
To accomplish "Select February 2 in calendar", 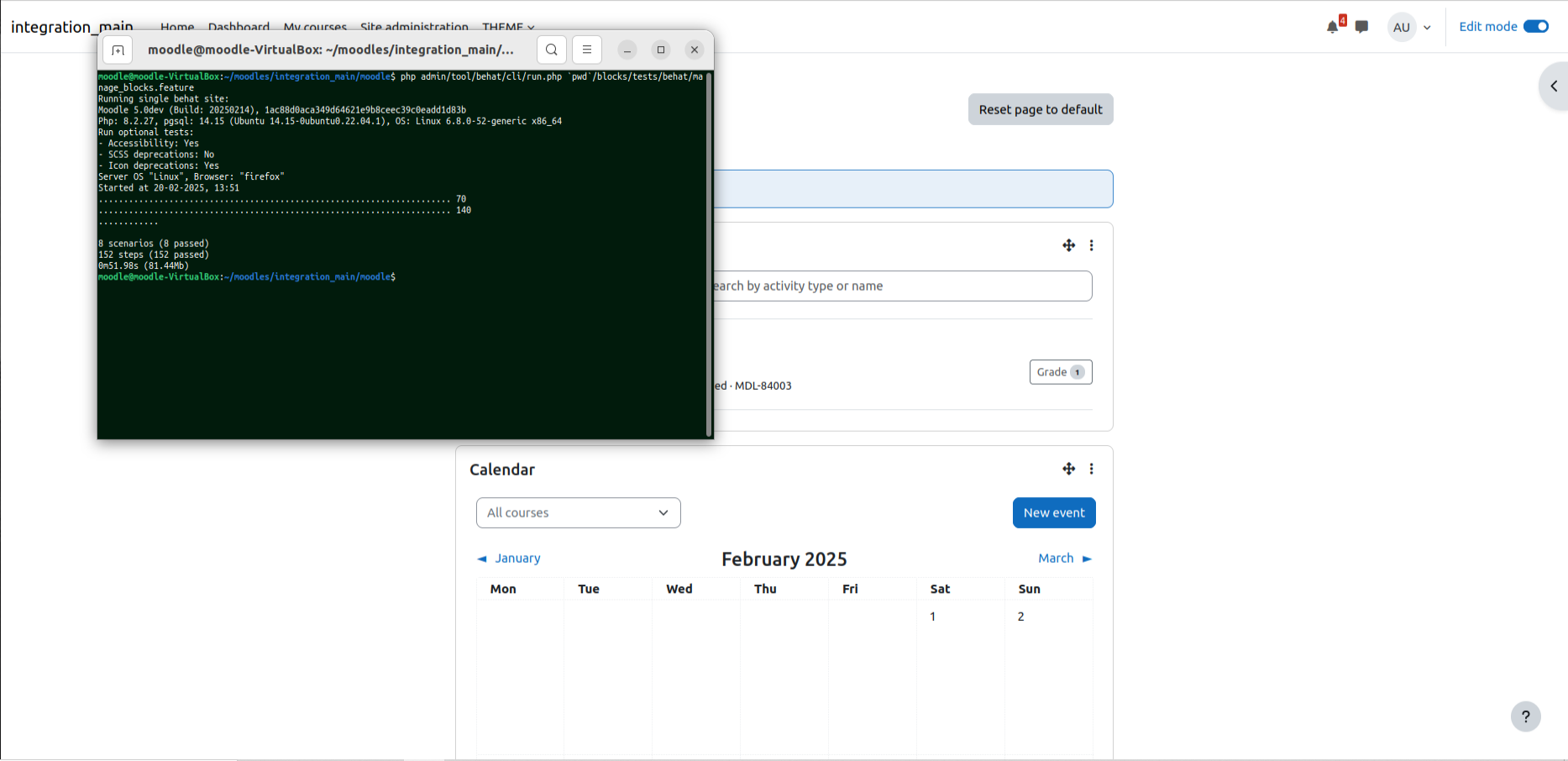I will pyautogui.click(x=1021, y=617).
